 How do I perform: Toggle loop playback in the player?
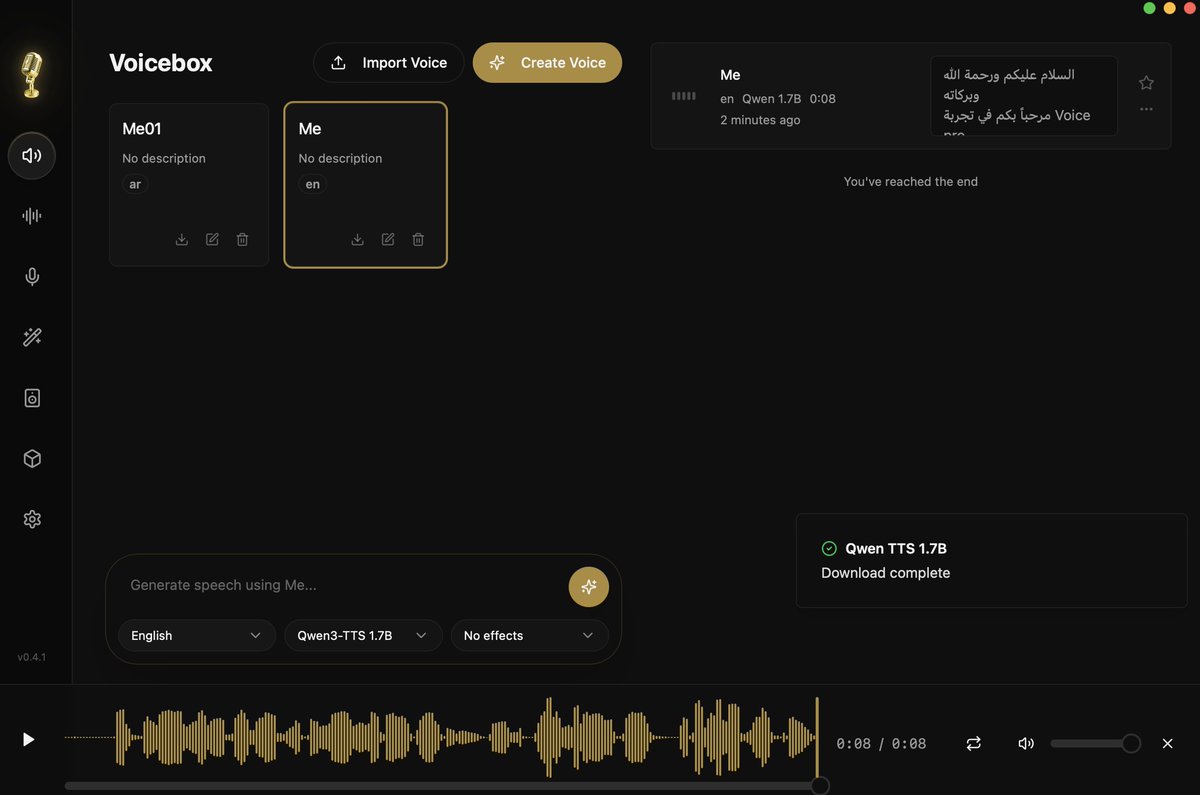click(x=974, y=743)
